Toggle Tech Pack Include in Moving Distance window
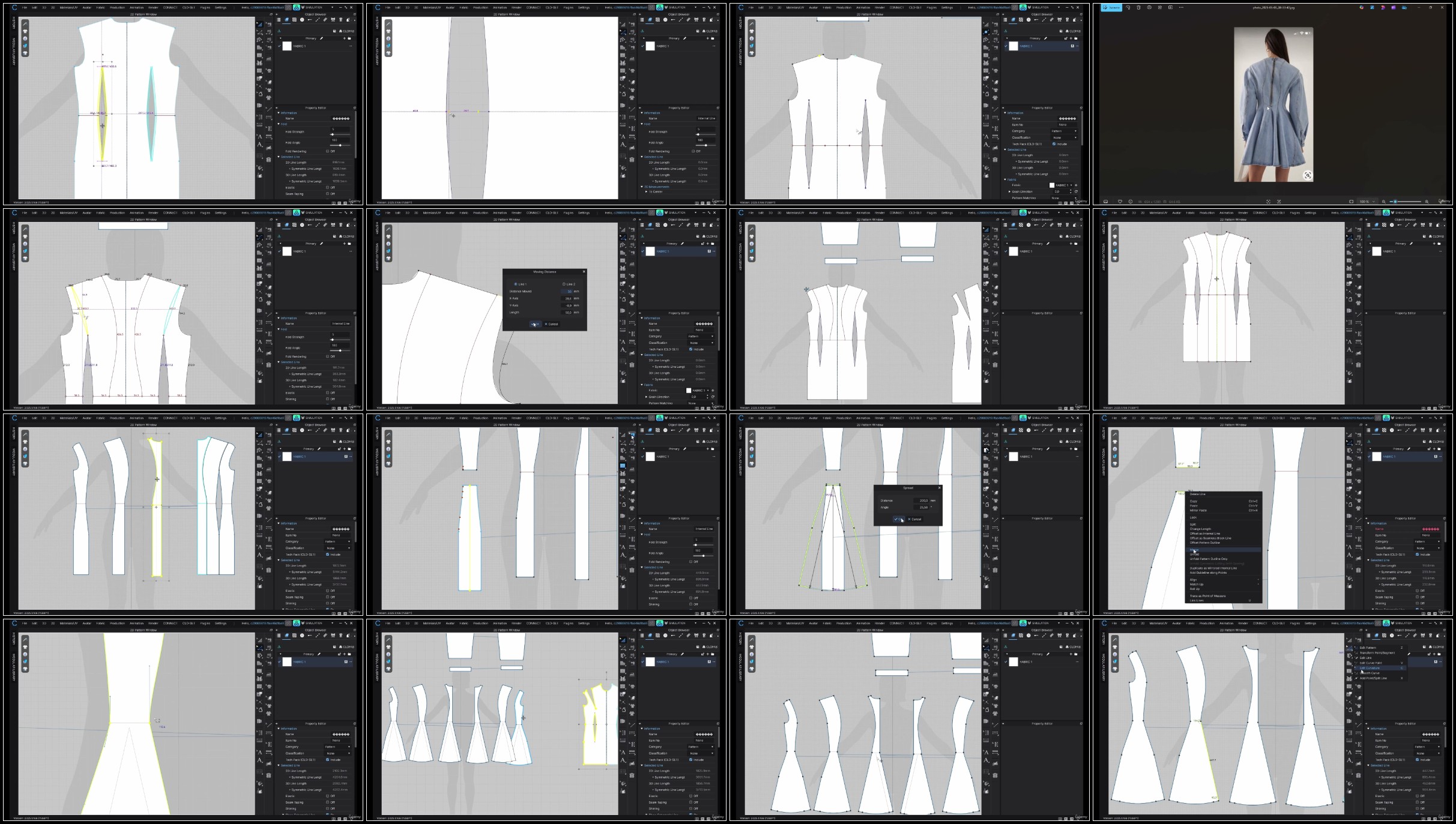The width and height of the screenshot is (1456, 824). pyautogui.click(x=691, y=349)
